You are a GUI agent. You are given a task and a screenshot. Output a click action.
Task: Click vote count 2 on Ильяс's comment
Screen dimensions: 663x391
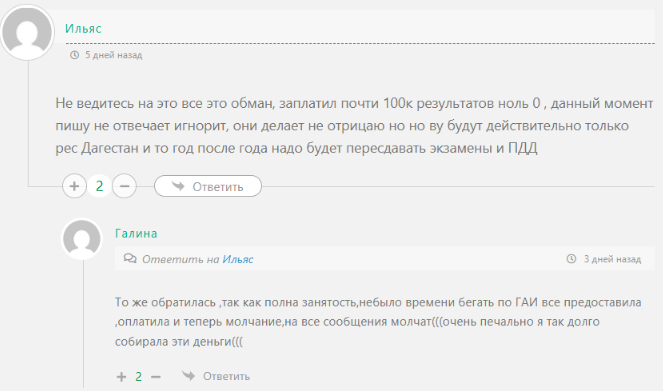click(x=99, y=186)
